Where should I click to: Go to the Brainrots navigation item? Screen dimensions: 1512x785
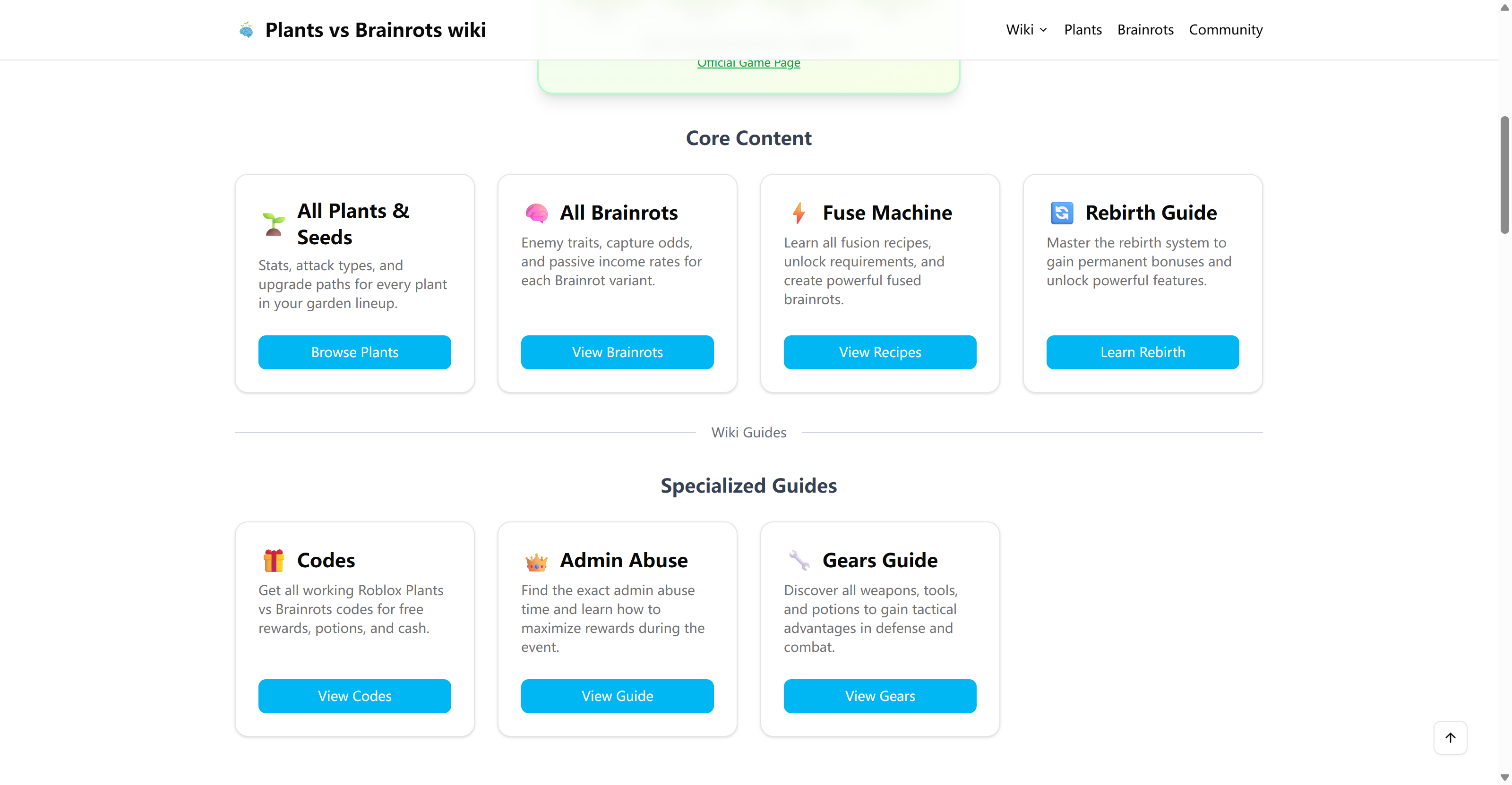point(1145,30)
